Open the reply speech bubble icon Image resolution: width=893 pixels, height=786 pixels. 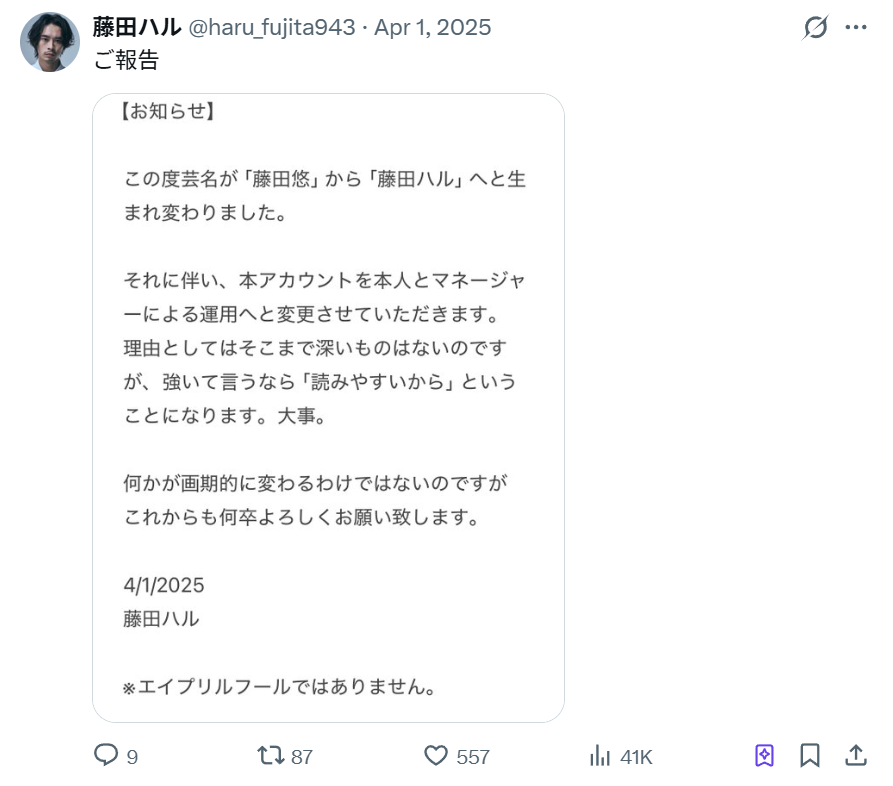point(105,755)
